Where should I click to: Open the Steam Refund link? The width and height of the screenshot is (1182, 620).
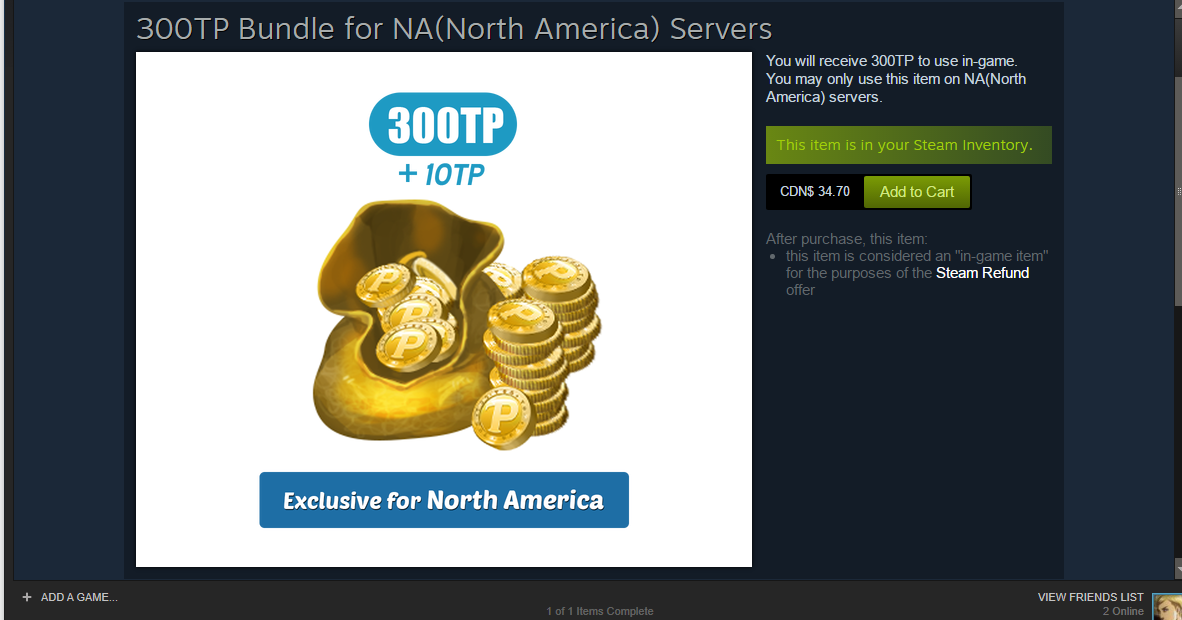[982, 273]
